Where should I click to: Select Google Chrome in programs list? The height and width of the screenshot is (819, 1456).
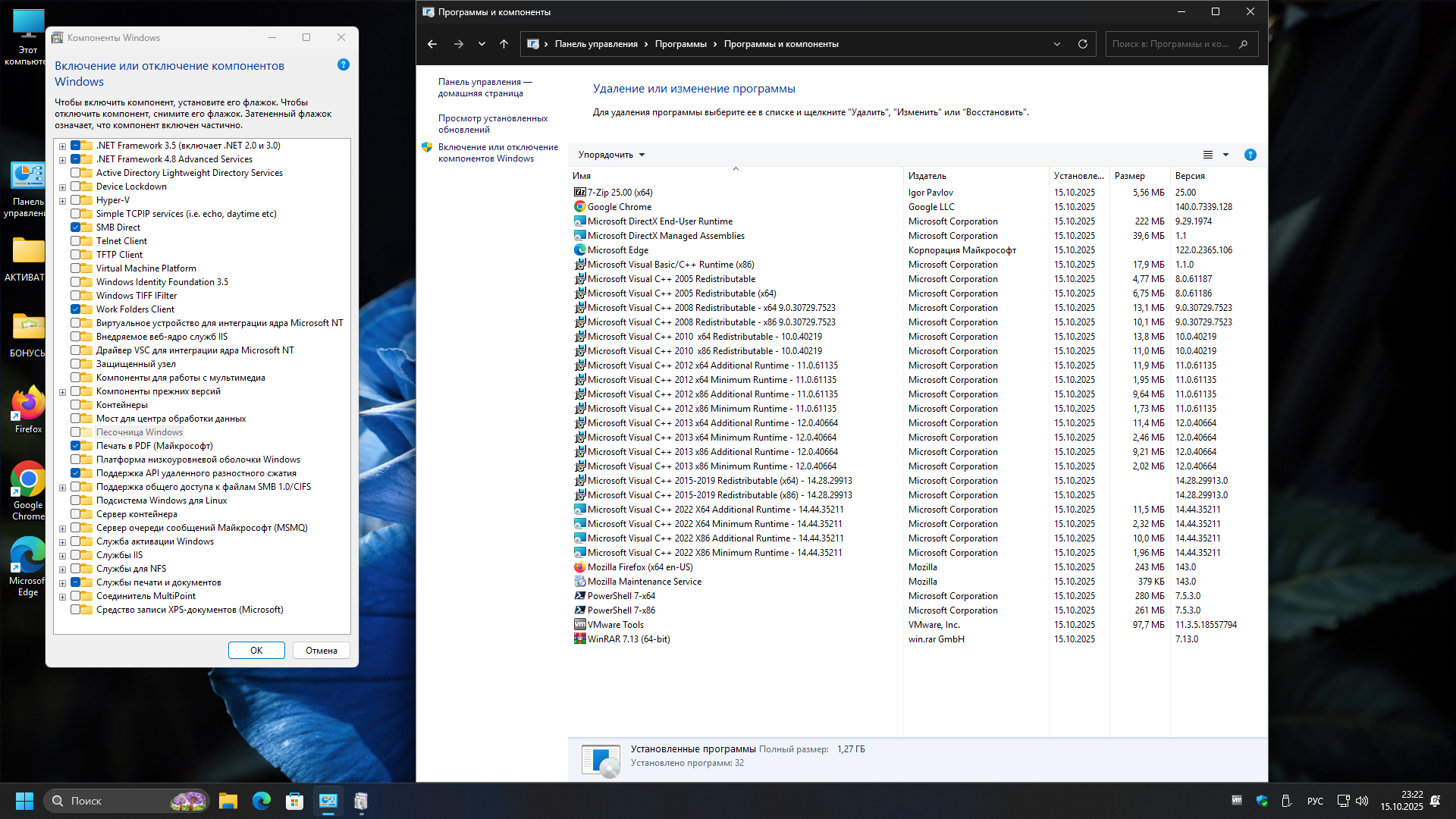click(x=619, y=207)
